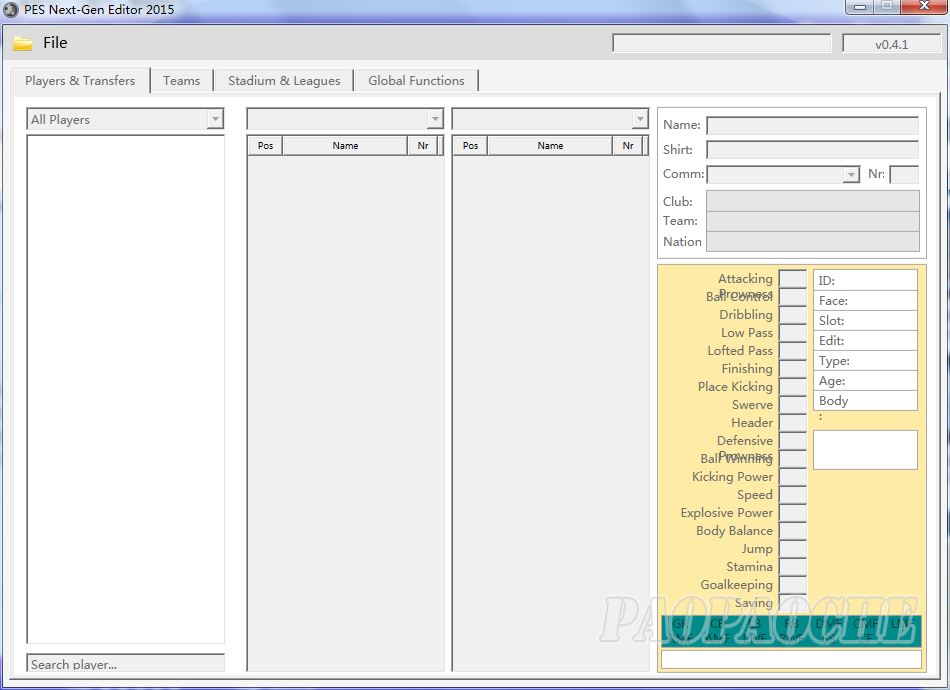Click the Lofted Pass value box

click(x=792, y=351)
